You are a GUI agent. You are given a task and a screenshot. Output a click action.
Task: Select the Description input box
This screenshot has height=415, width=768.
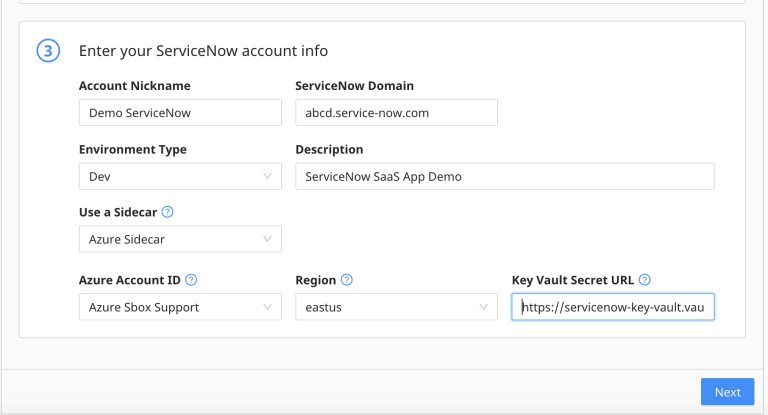[504, 176]
